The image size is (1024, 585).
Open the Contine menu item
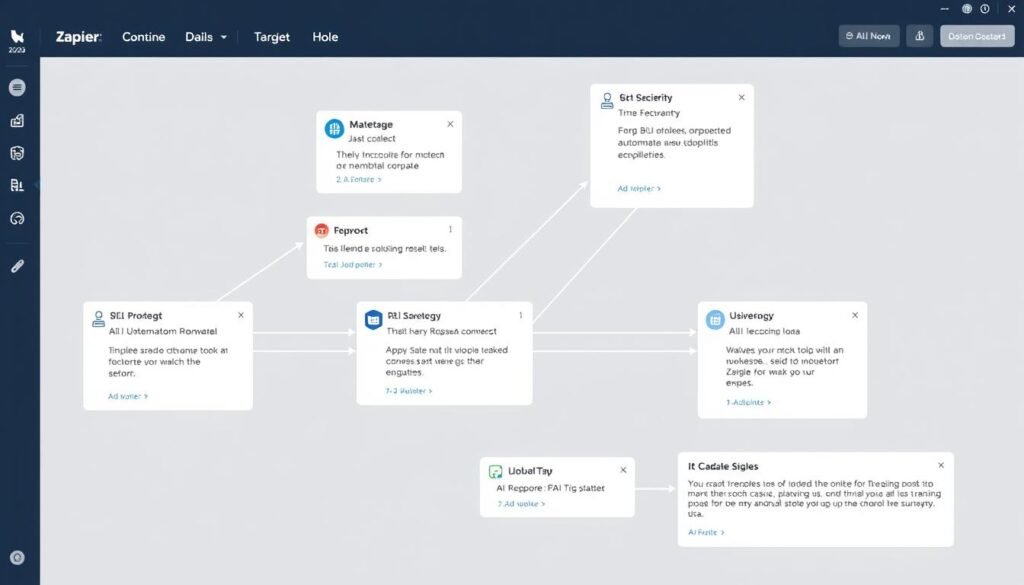(143, 37)
